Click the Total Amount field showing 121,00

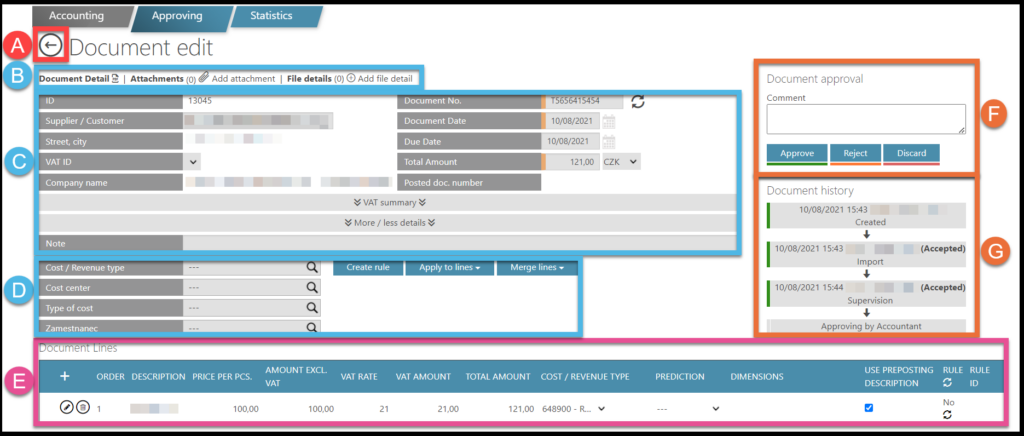point(570,161)
